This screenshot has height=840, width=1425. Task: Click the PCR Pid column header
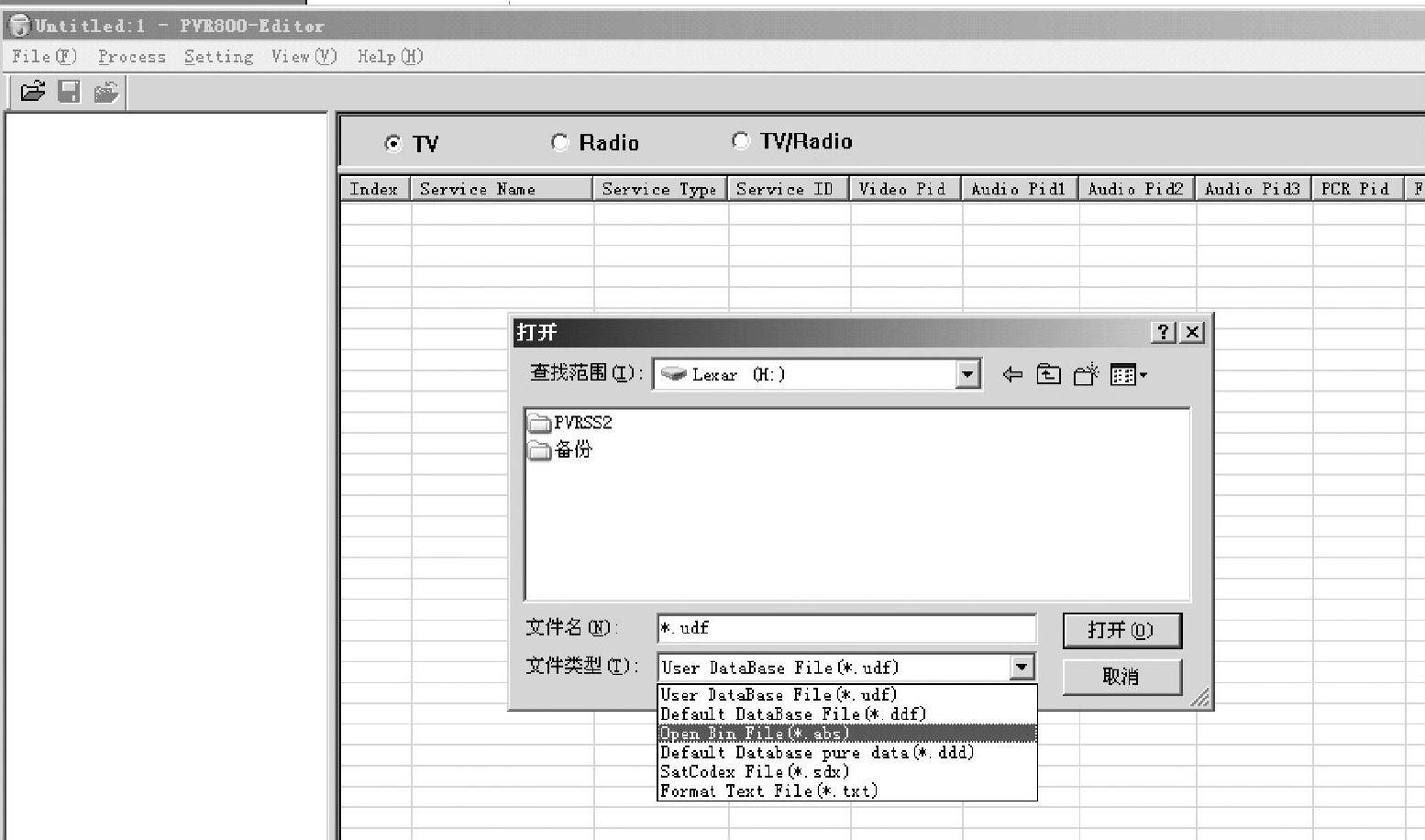coord(1358,189)
